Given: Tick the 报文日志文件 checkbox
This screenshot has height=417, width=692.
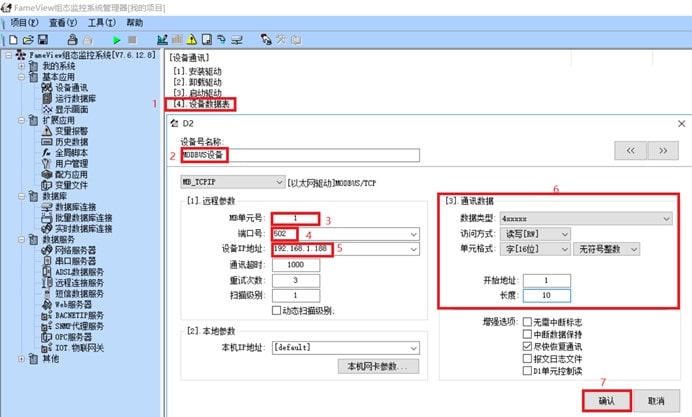Looking at the screenshot, I should pyautogui.click(x=528, y=357).
